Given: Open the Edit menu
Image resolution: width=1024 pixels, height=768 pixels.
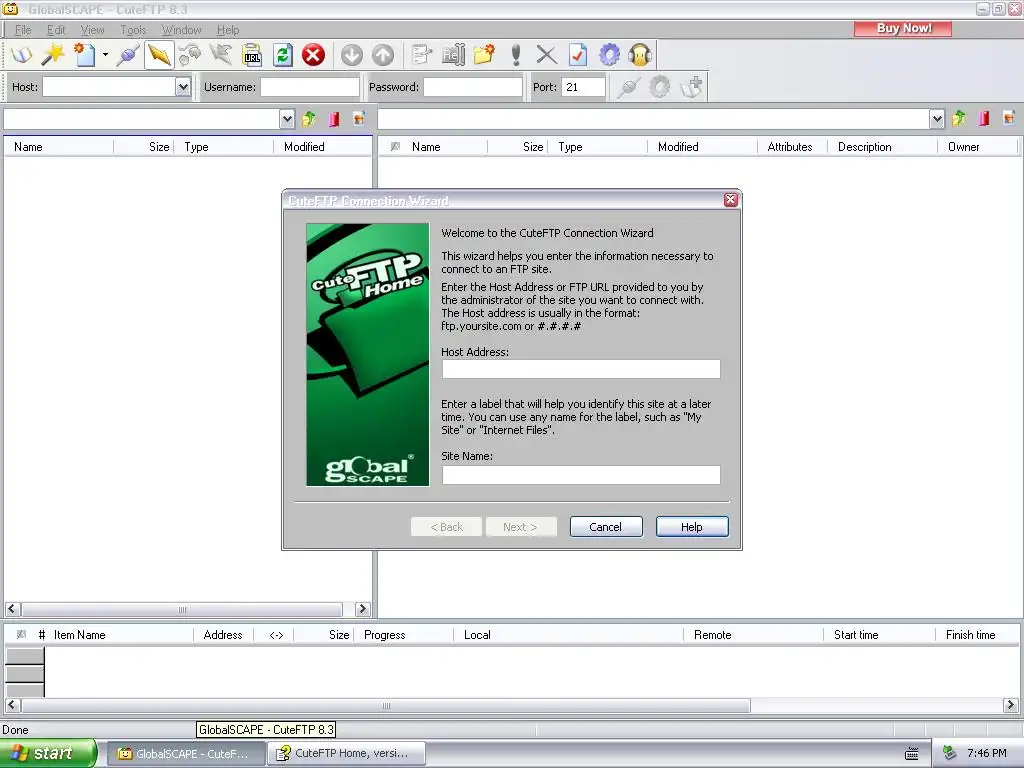Looking at the screenshot, I should (56, 30).
